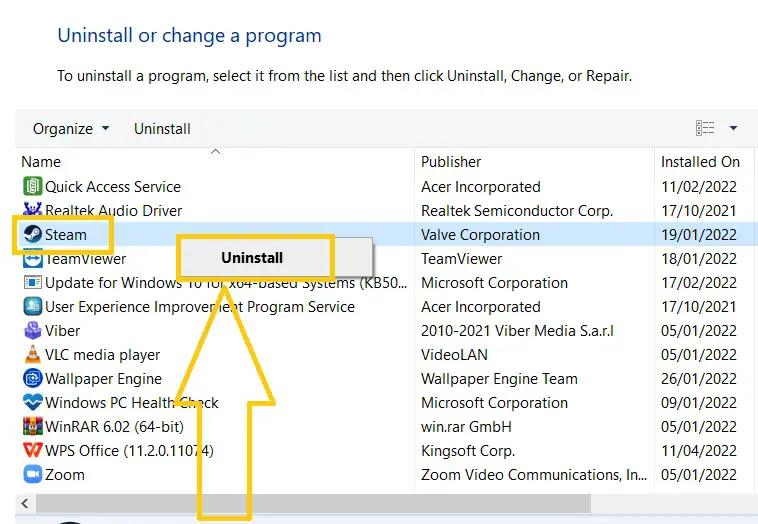
Task: Click the Kingsoft Corp. publisher cell
Action: (x=467, y=451)
